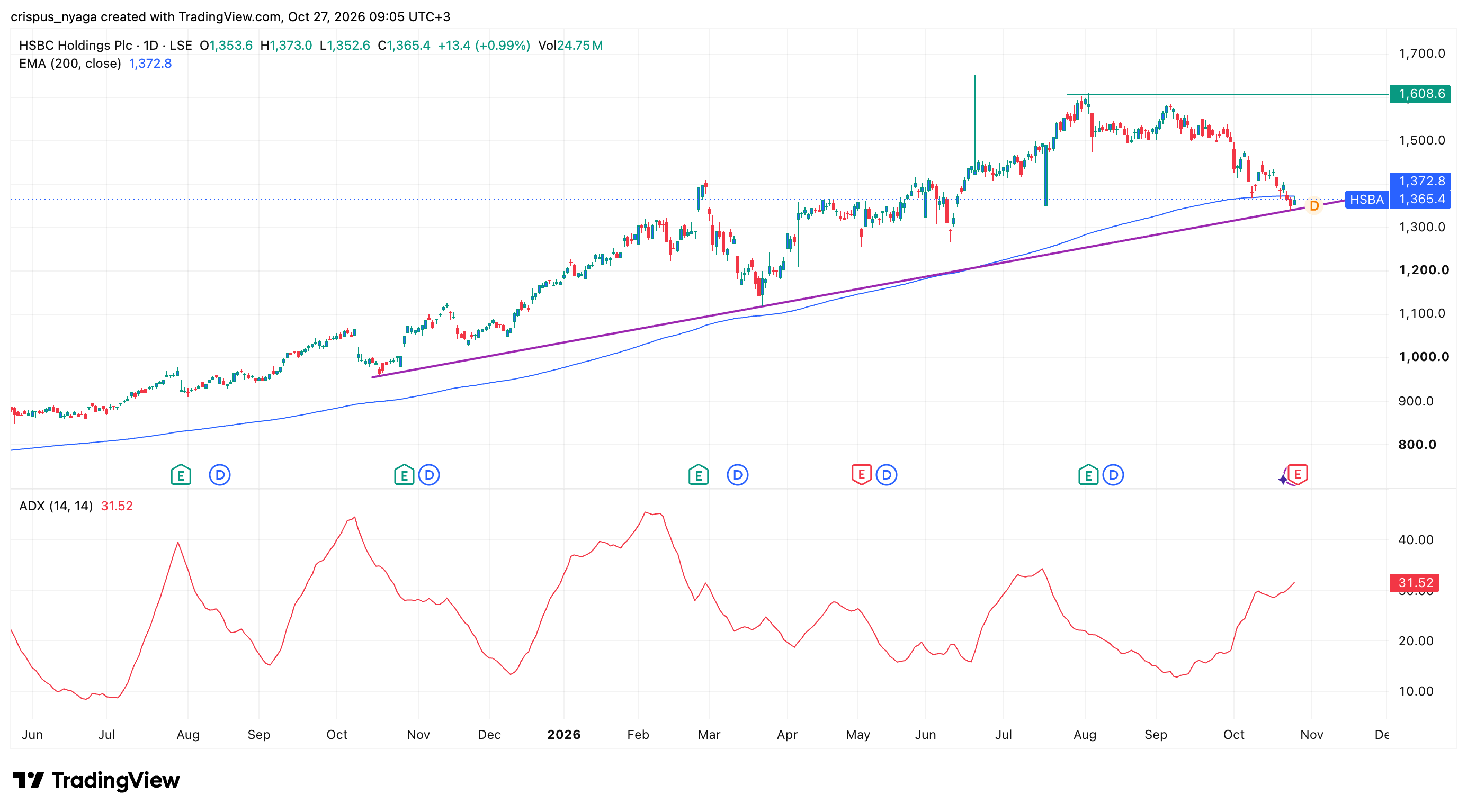Click the Aug label near 2026 on time axis

(x=1085, y=735)
